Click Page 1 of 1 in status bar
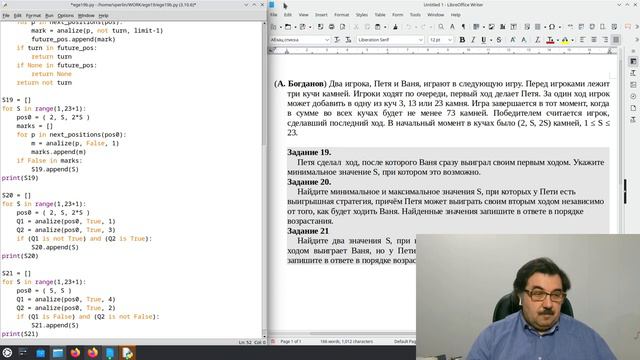This screenshot has width=640, height=360. coord(291,341)
